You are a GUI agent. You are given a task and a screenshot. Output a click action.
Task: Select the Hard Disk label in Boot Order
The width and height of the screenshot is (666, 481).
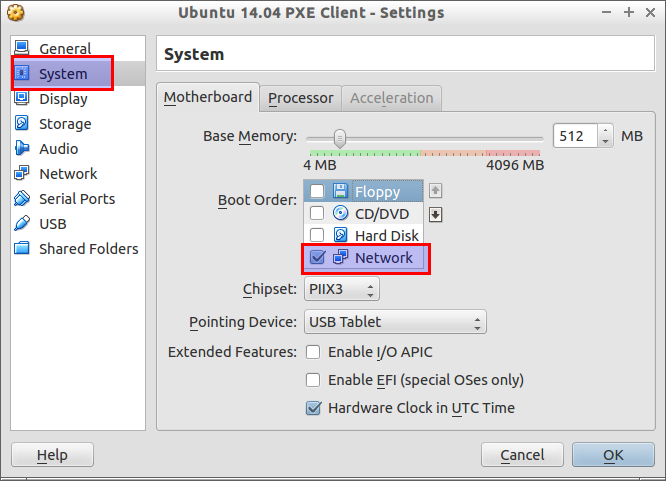[x=387, y=235]
